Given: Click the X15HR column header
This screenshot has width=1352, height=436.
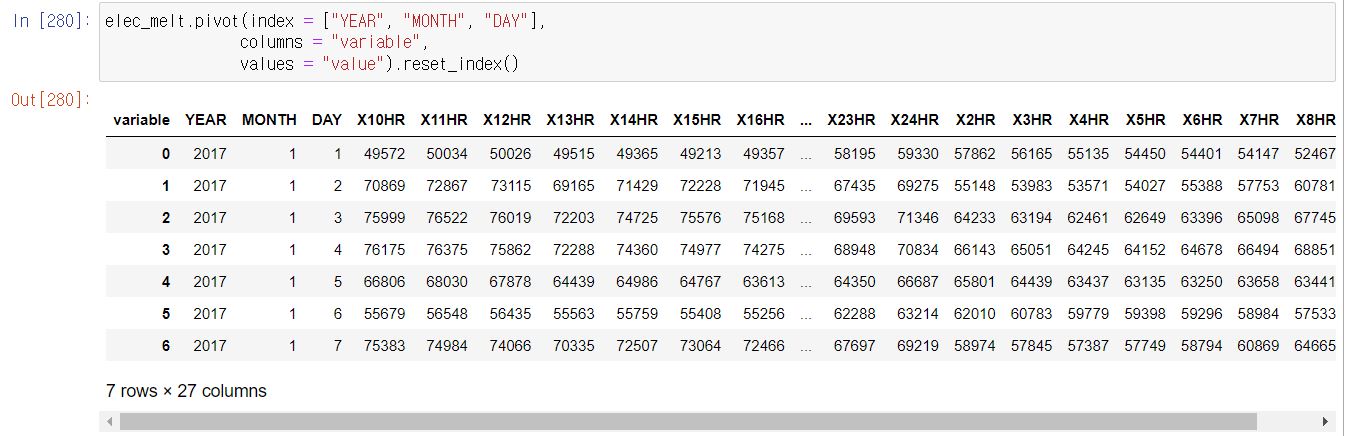Looking at the screenshot, I should click(697, 120).
